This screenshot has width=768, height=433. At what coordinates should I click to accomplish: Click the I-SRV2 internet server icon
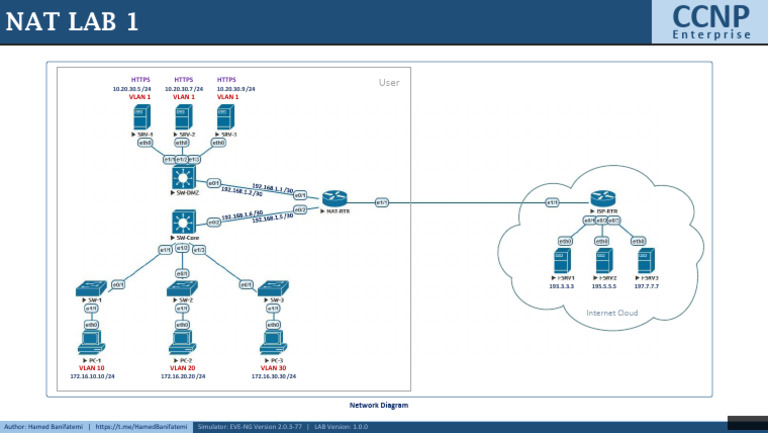604,261
